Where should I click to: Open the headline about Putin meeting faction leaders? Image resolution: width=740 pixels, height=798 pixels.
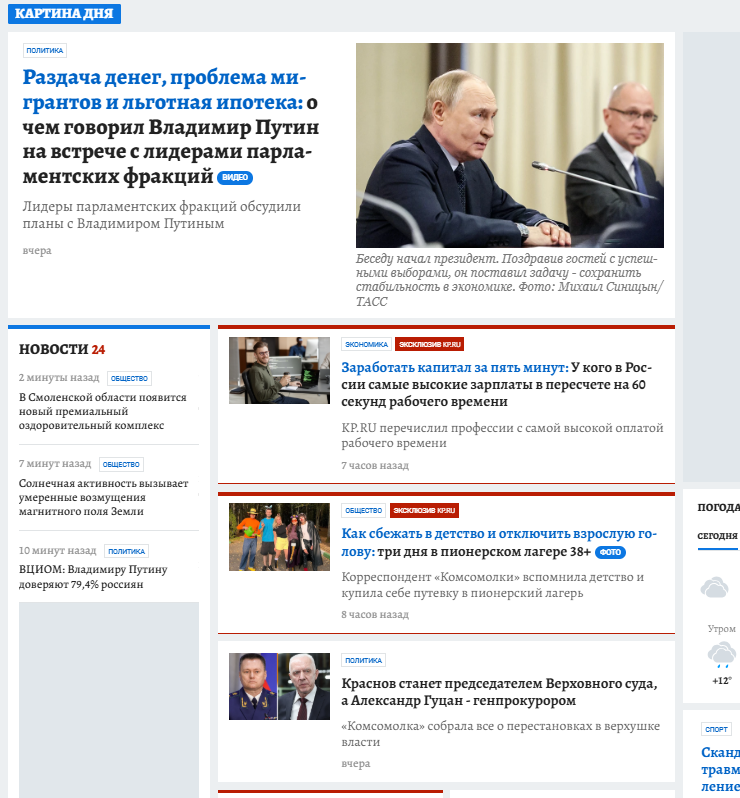170,127
